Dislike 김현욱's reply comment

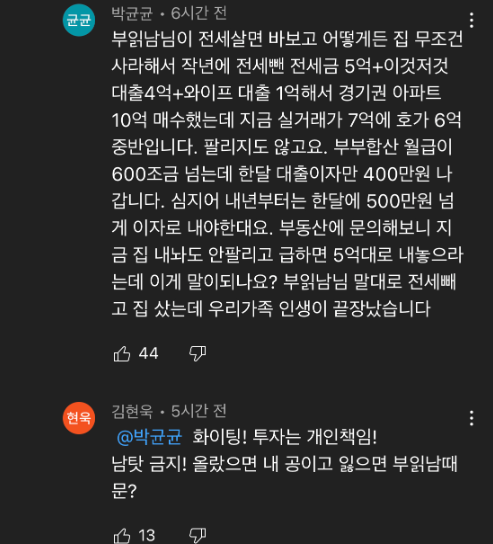(197, 535)
